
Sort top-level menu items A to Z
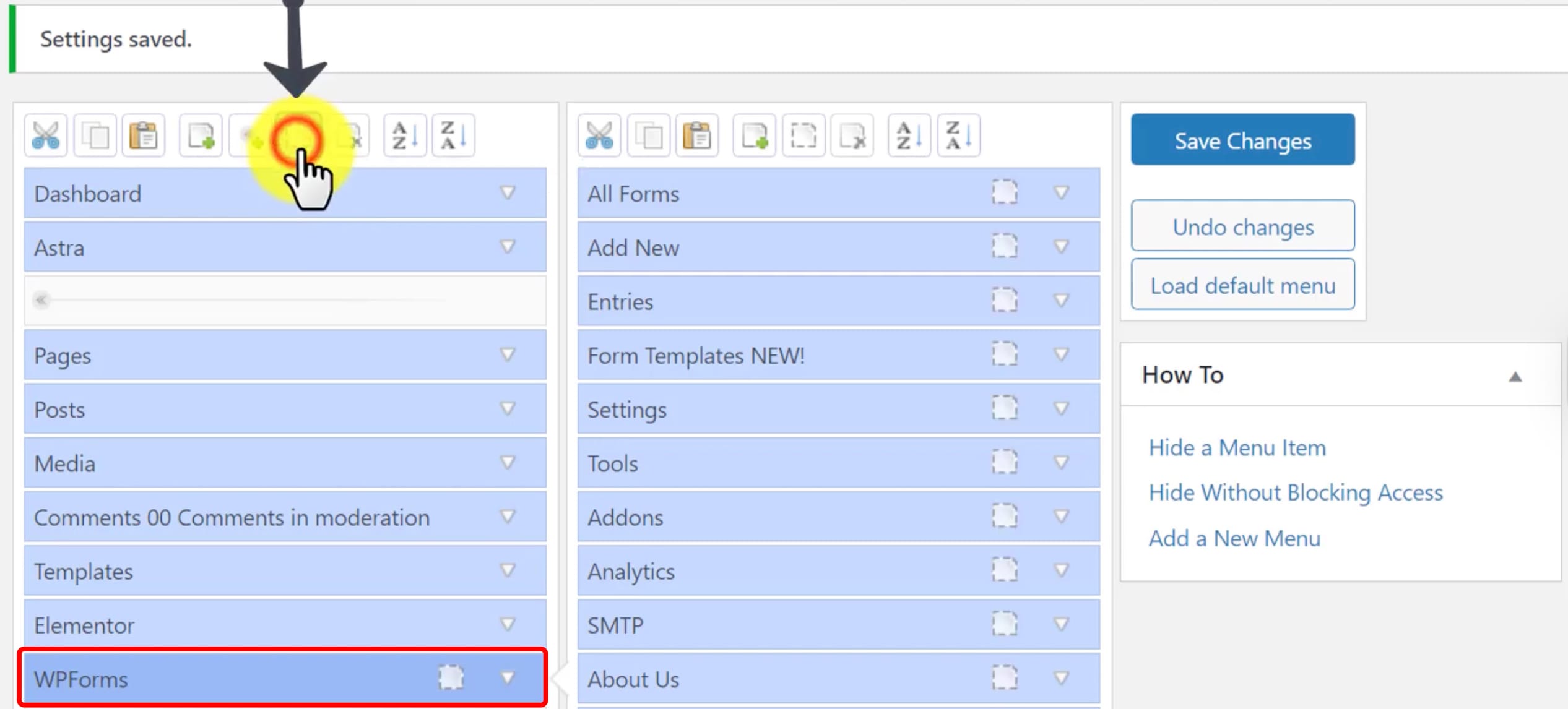pyautogui.click(x=405, y=135)
